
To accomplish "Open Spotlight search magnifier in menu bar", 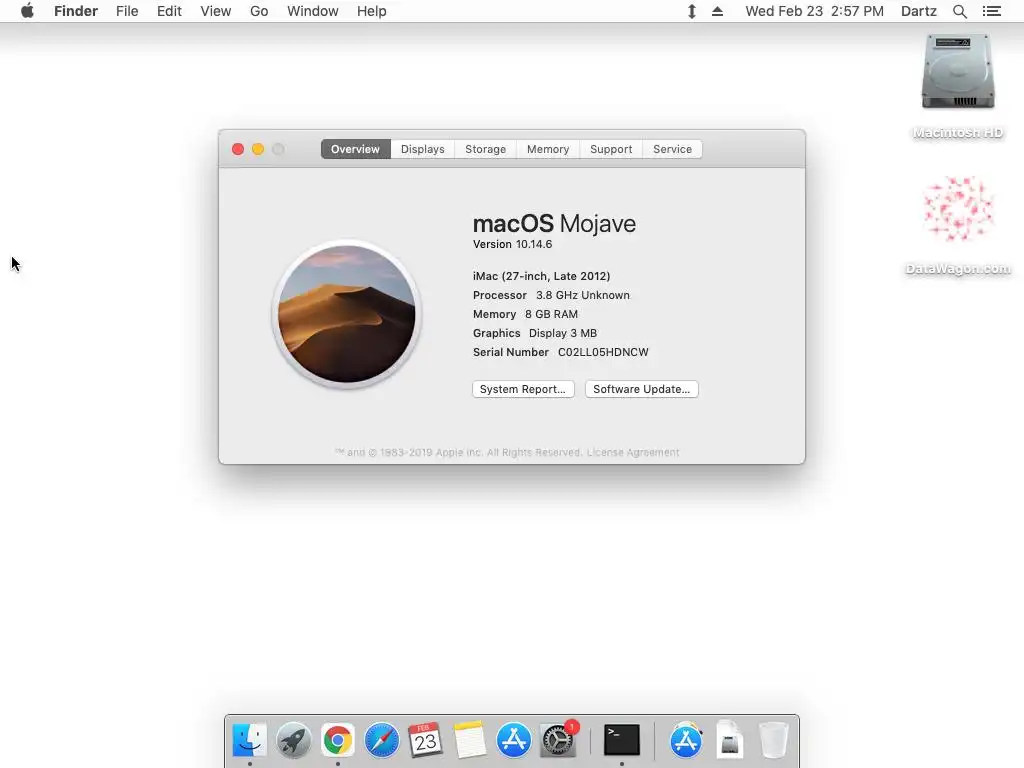I will [959, 11].
